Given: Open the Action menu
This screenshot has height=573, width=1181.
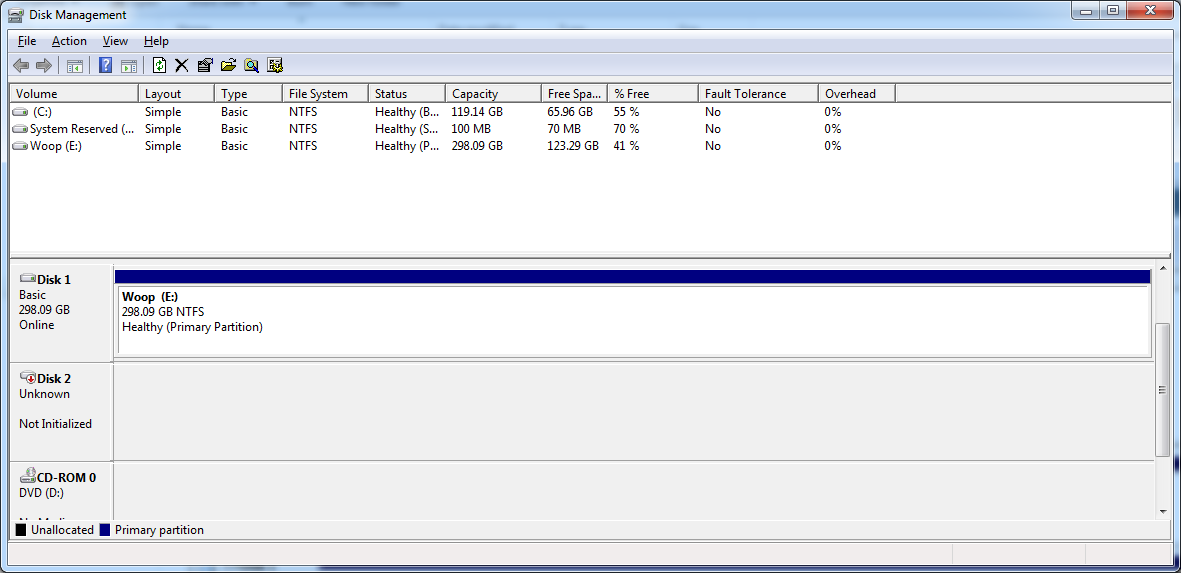Looking at the screenshot, I should (x=69, y=41).
